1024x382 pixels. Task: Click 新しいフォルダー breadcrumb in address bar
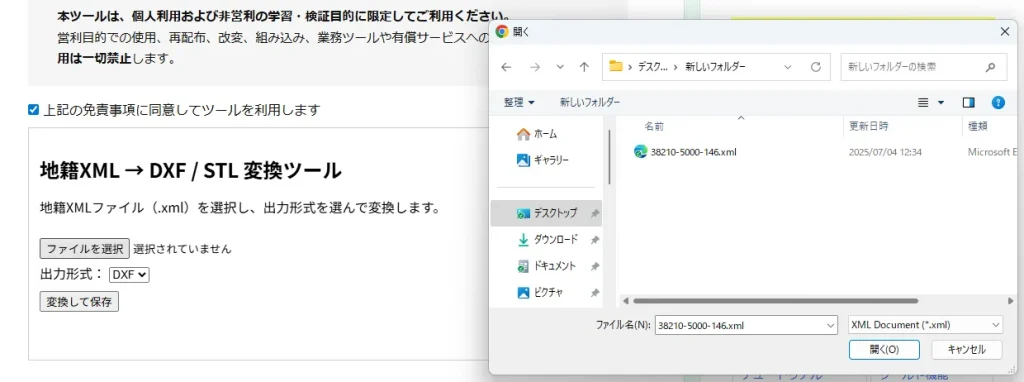715,67
